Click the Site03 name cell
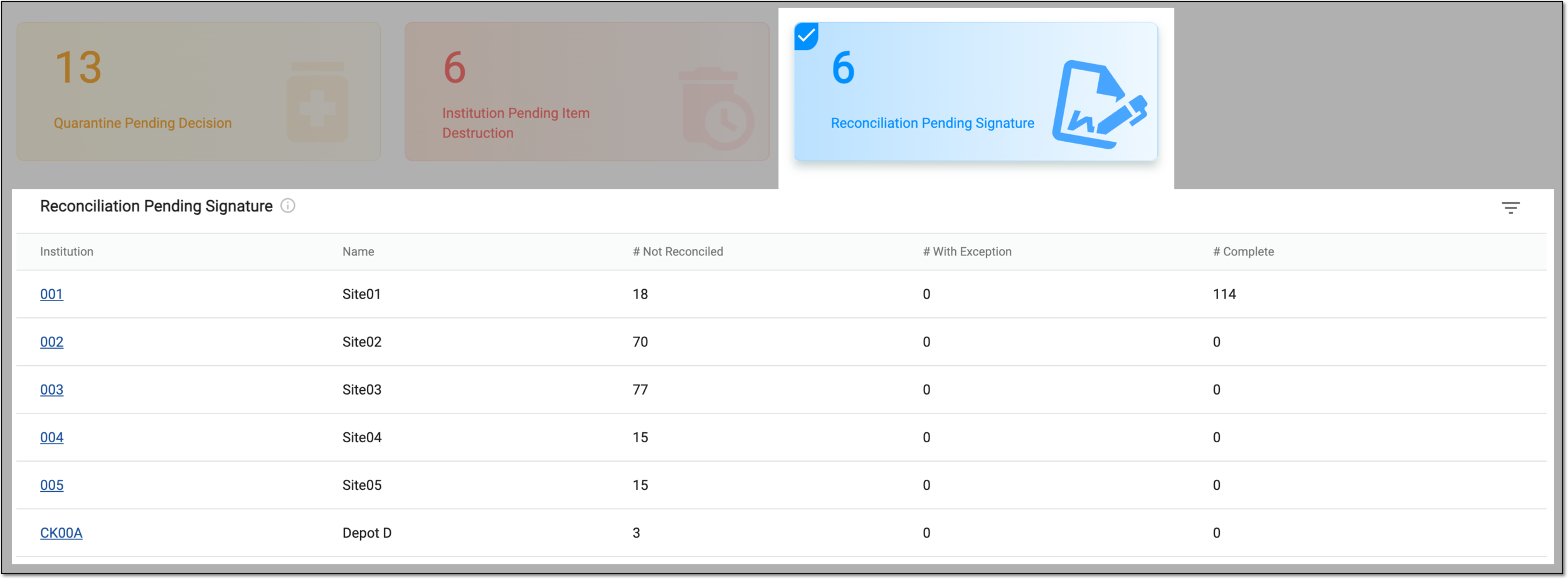The width and height of the screenshot is (1568, 579). tap(362, 390)
